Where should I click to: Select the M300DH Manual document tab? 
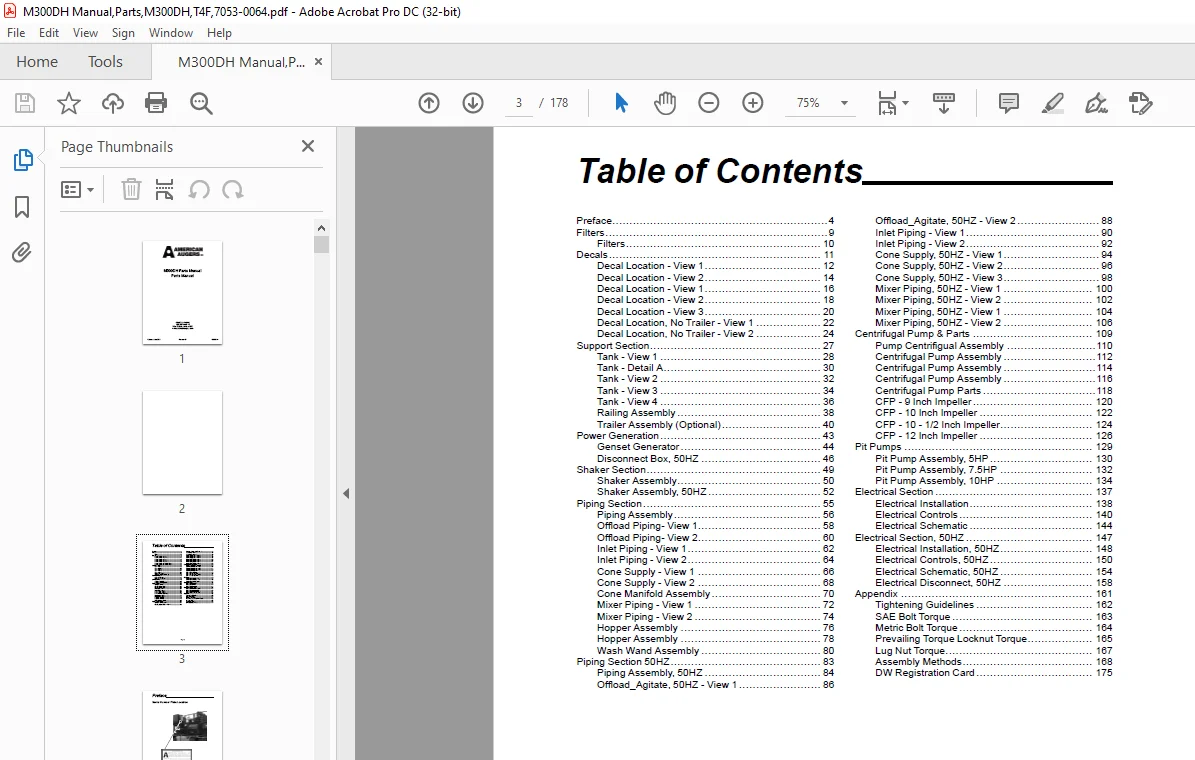click(x=241, y=63)
